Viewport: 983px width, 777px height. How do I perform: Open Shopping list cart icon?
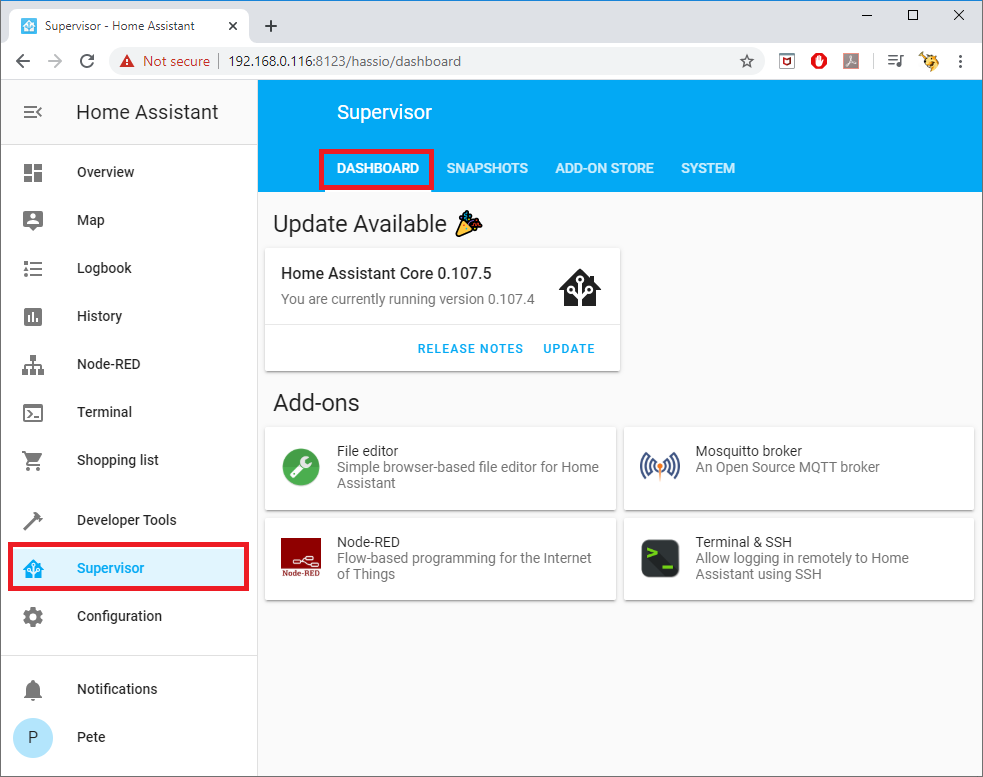[x=33, y=461]
